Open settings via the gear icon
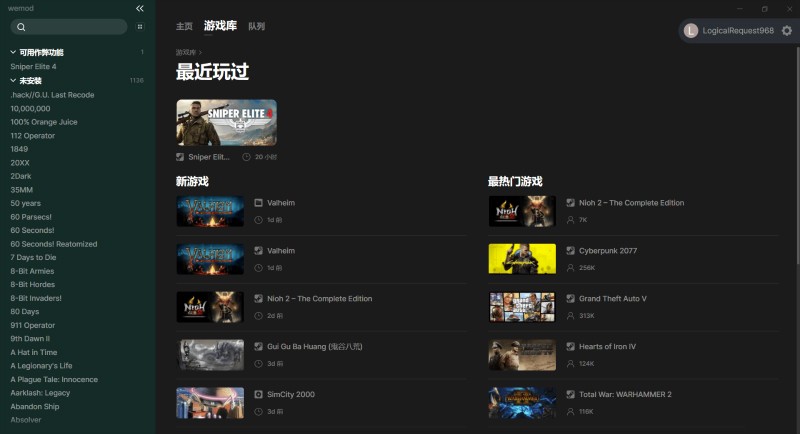The height and width of the screenshot is (434, 800). click(x=787, y=31)
